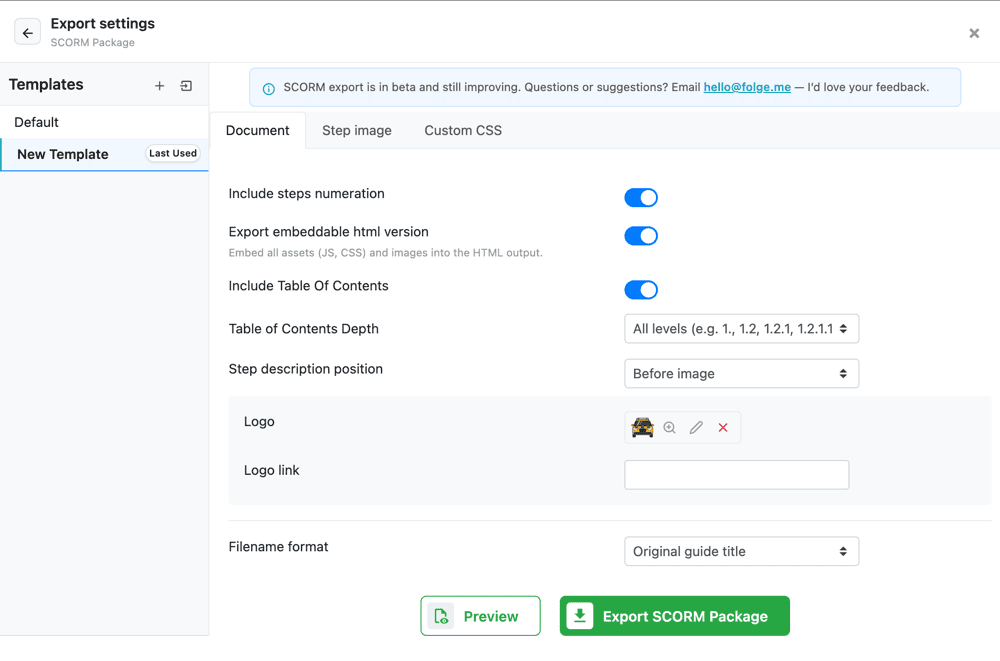The width and height of the screenshot is (1000, 661).
Task: Go back using the arrow button
Action: pyautogui.click(x=27, y=33)
